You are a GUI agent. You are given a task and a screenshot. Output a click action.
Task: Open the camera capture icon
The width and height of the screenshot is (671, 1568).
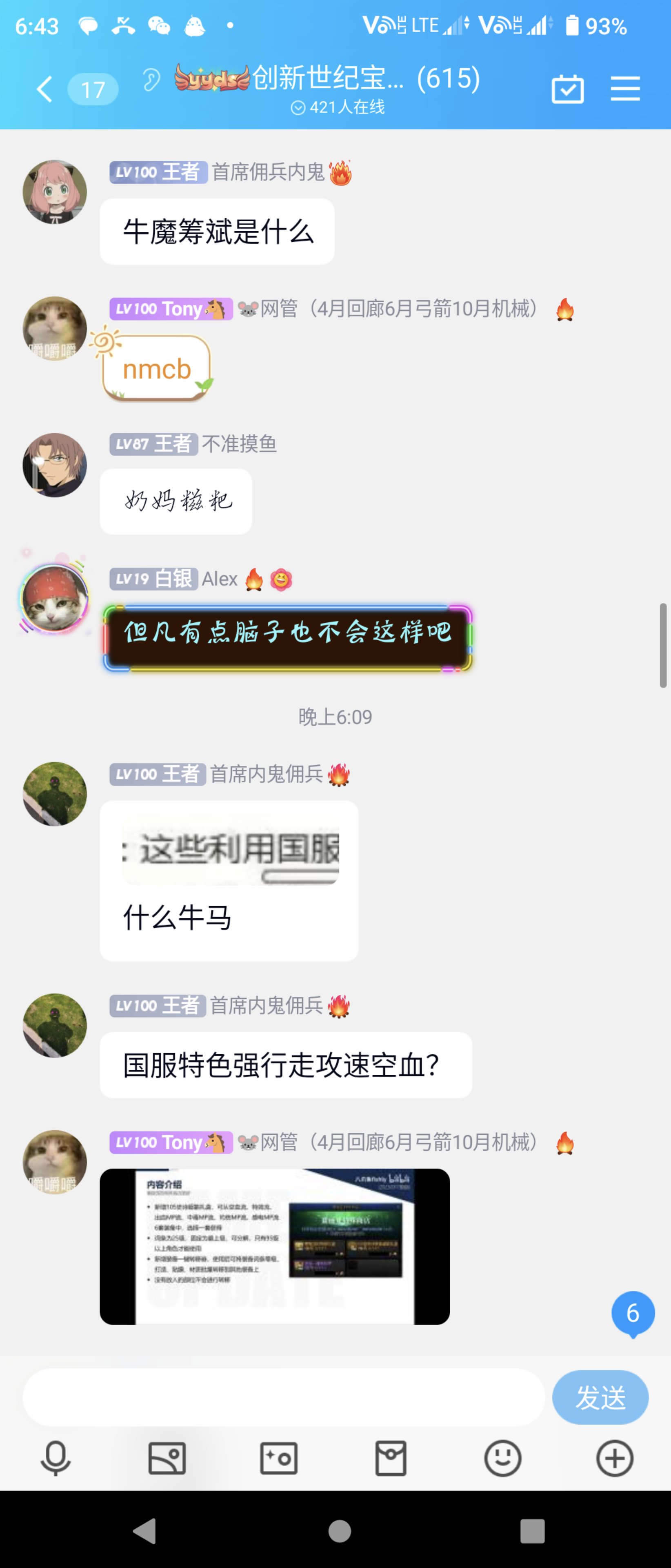279,1458
